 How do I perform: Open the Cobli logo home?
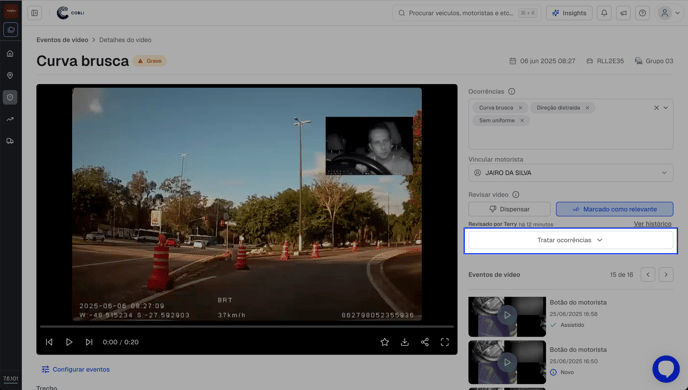70,13
